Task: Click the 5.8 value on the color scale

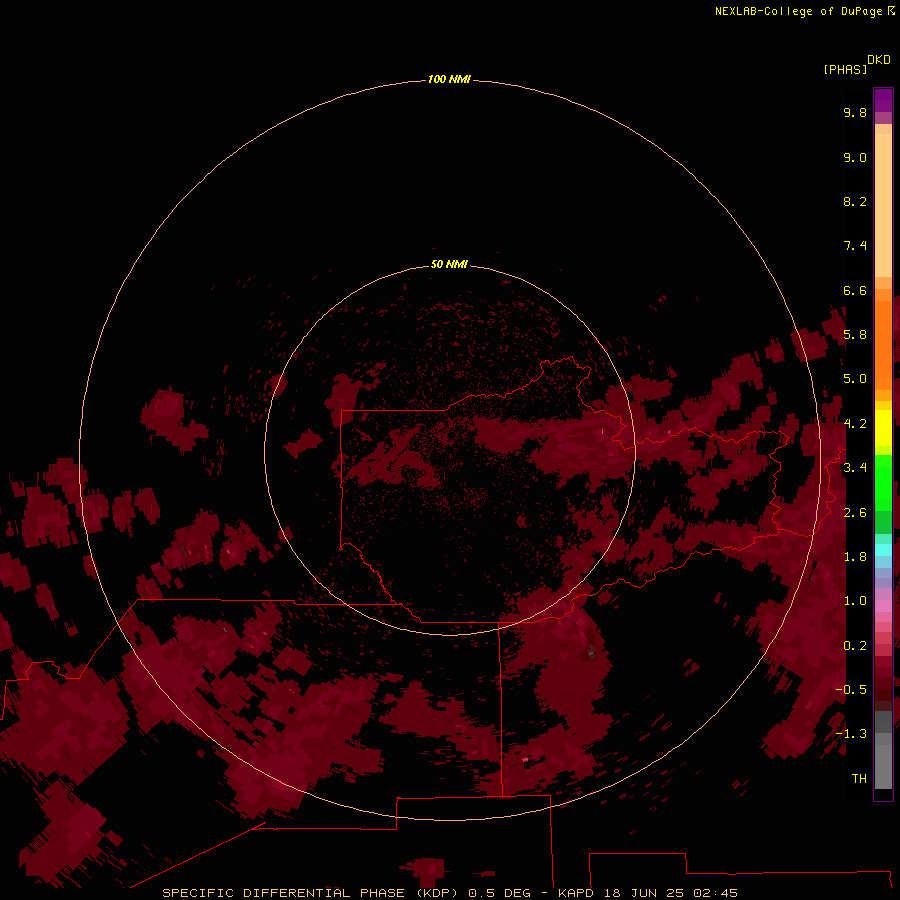Action: [x=855, y=335]
